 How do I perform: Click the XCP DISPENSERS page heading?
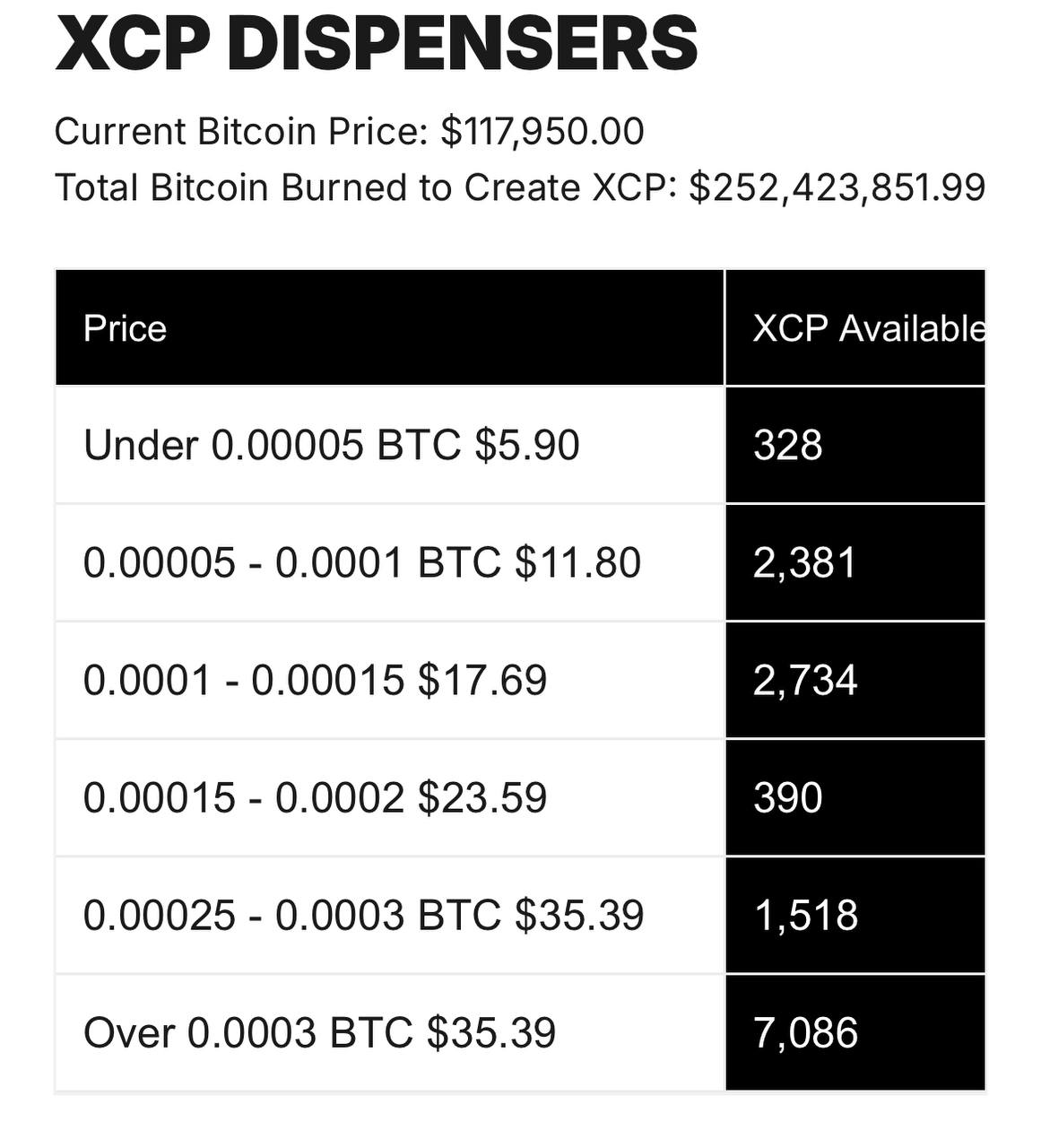377,43
